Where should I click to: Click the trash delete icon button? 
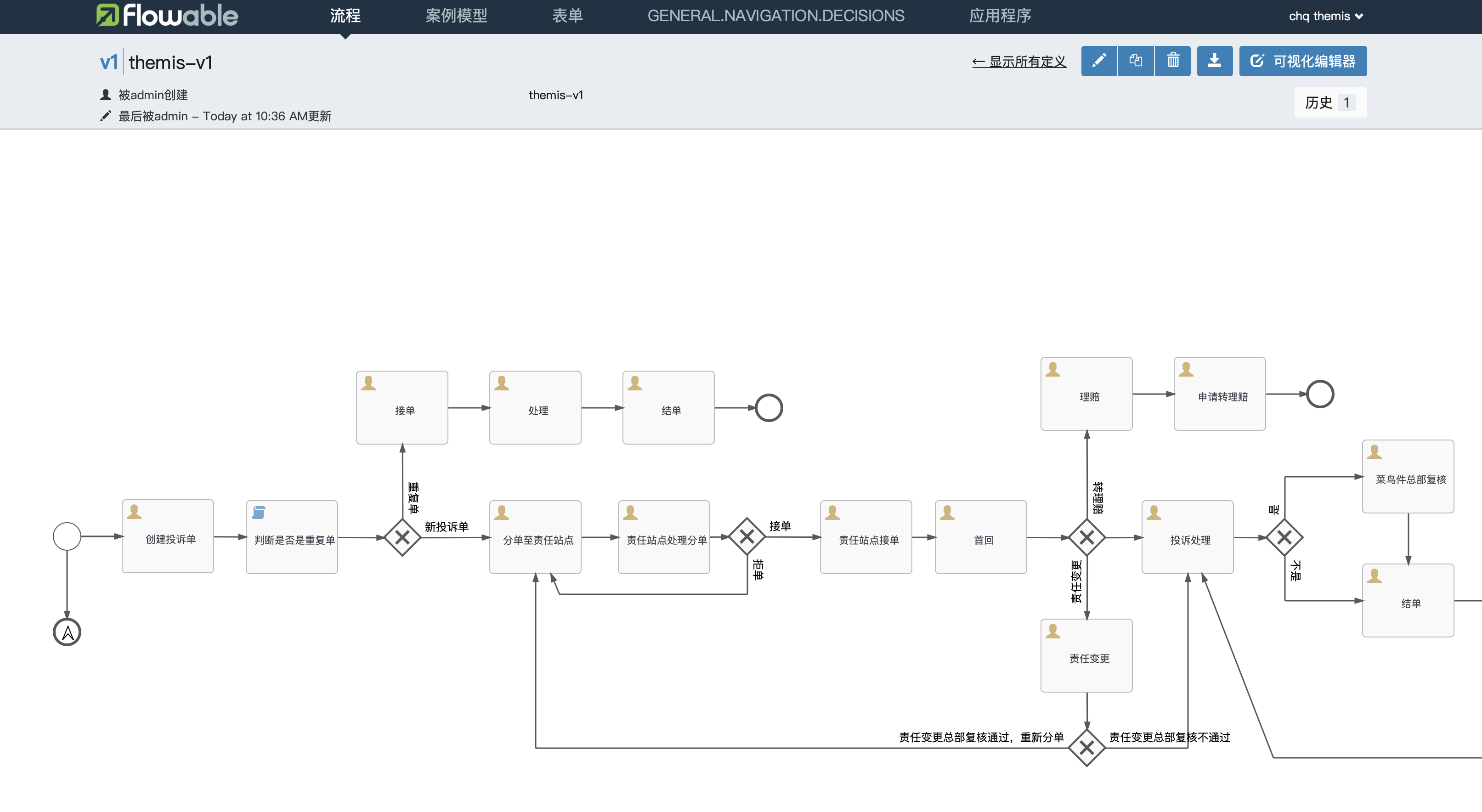pos(1172,61)
